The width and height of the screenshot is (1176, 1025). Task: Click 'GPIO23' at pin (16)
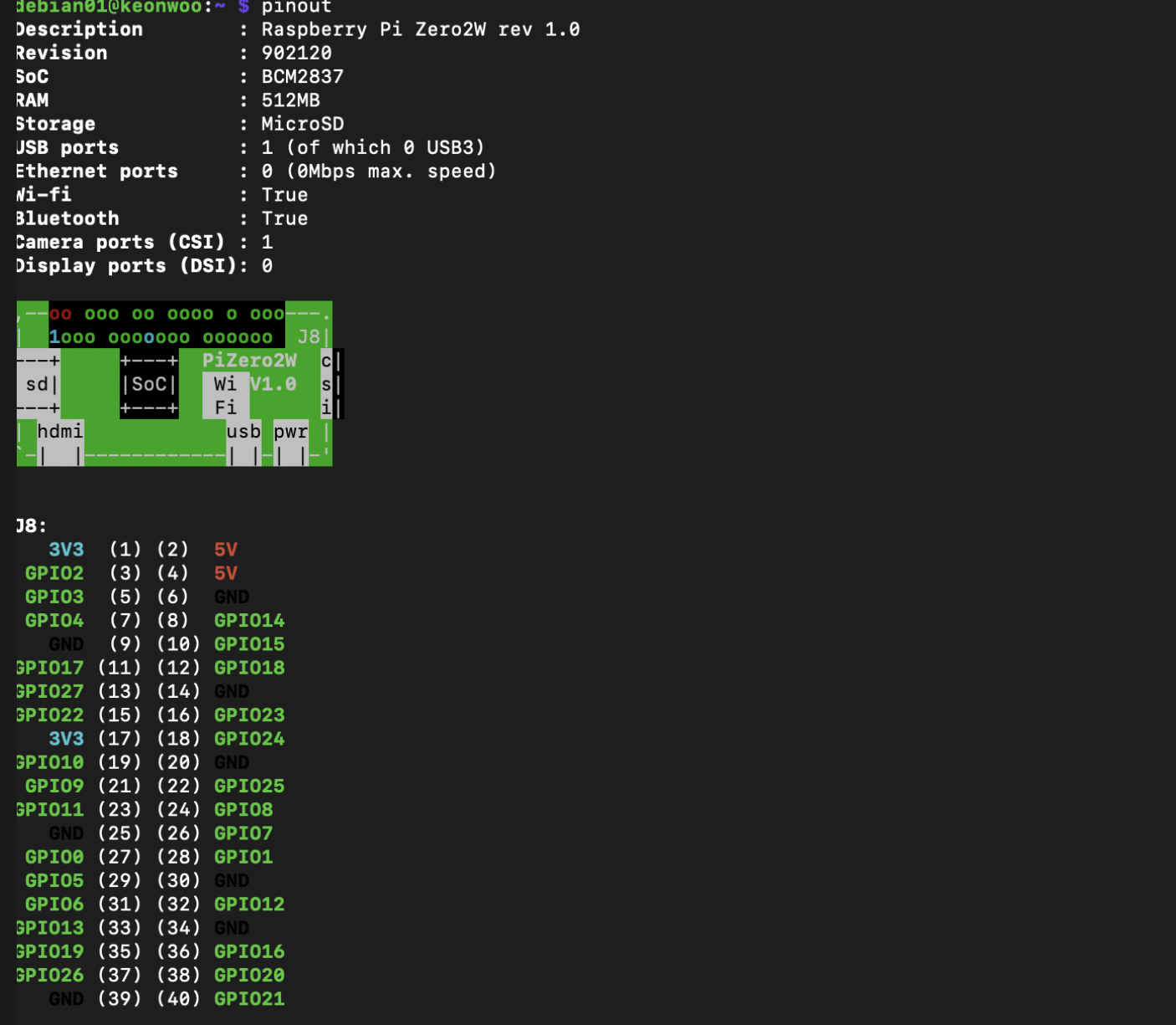click(x=249, y=715)
